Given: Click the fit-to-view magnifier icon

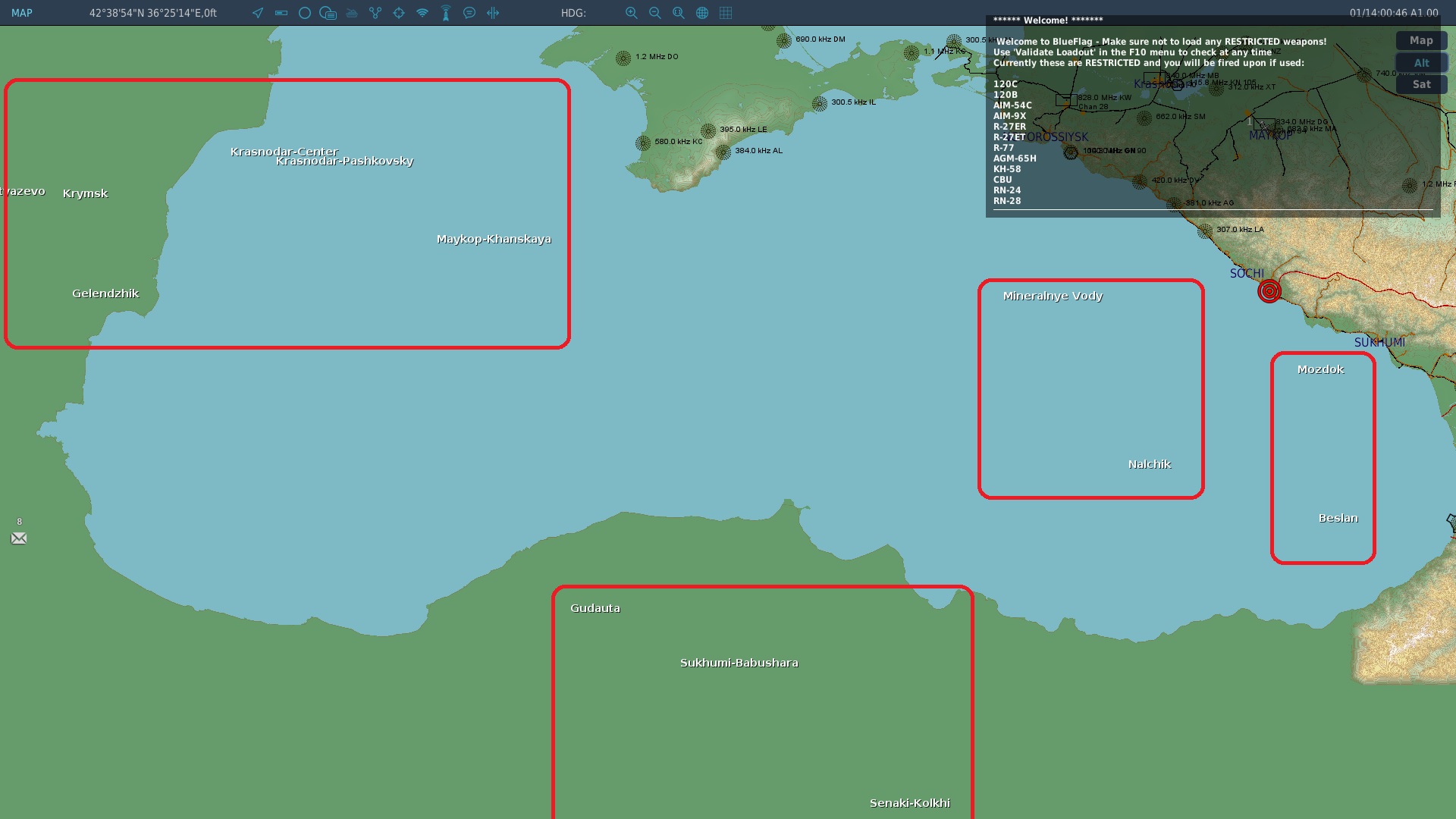Looking at the screenshot, I should coord(679,13).
